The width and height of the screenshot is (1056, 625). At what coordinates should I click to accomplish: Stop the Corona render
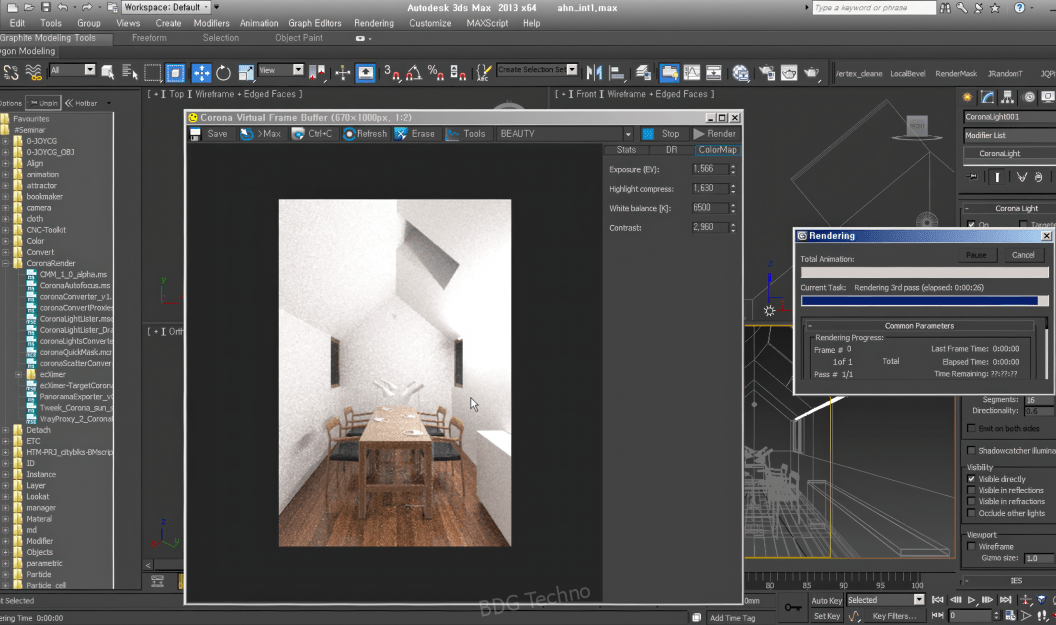tap(661, 134)
